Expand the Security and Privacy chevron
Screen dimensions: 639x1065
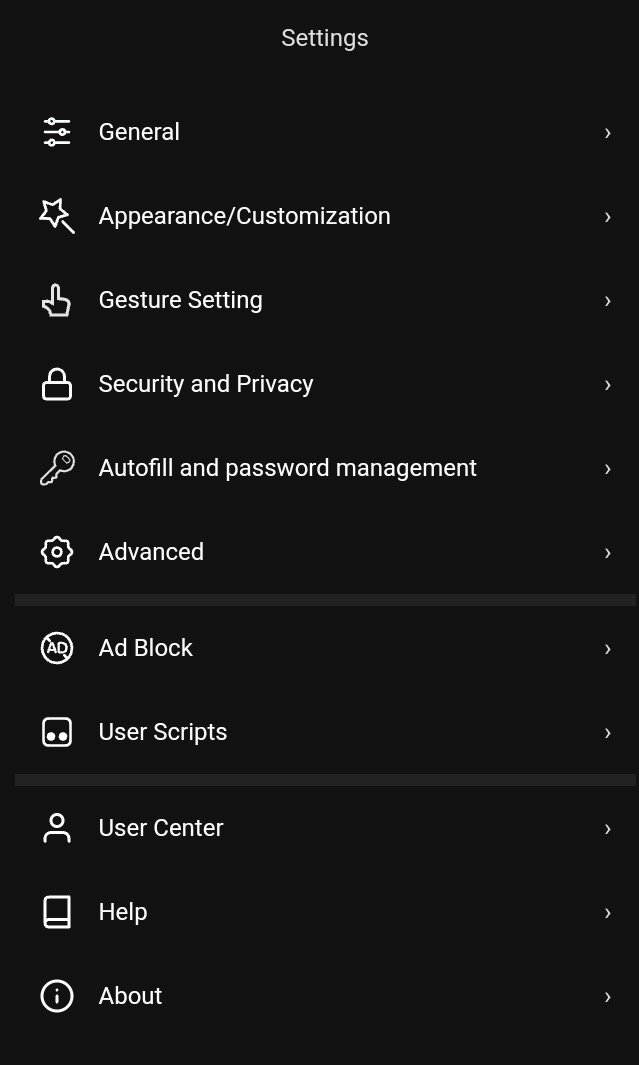[x=607, y=384]
